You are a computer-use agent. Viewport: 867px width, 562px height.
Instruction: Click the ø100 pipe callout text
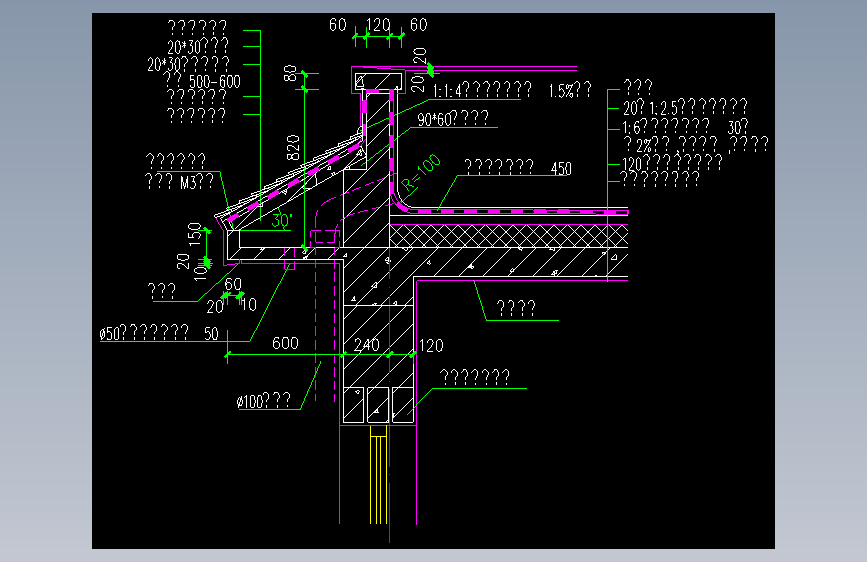coord(263,401)
